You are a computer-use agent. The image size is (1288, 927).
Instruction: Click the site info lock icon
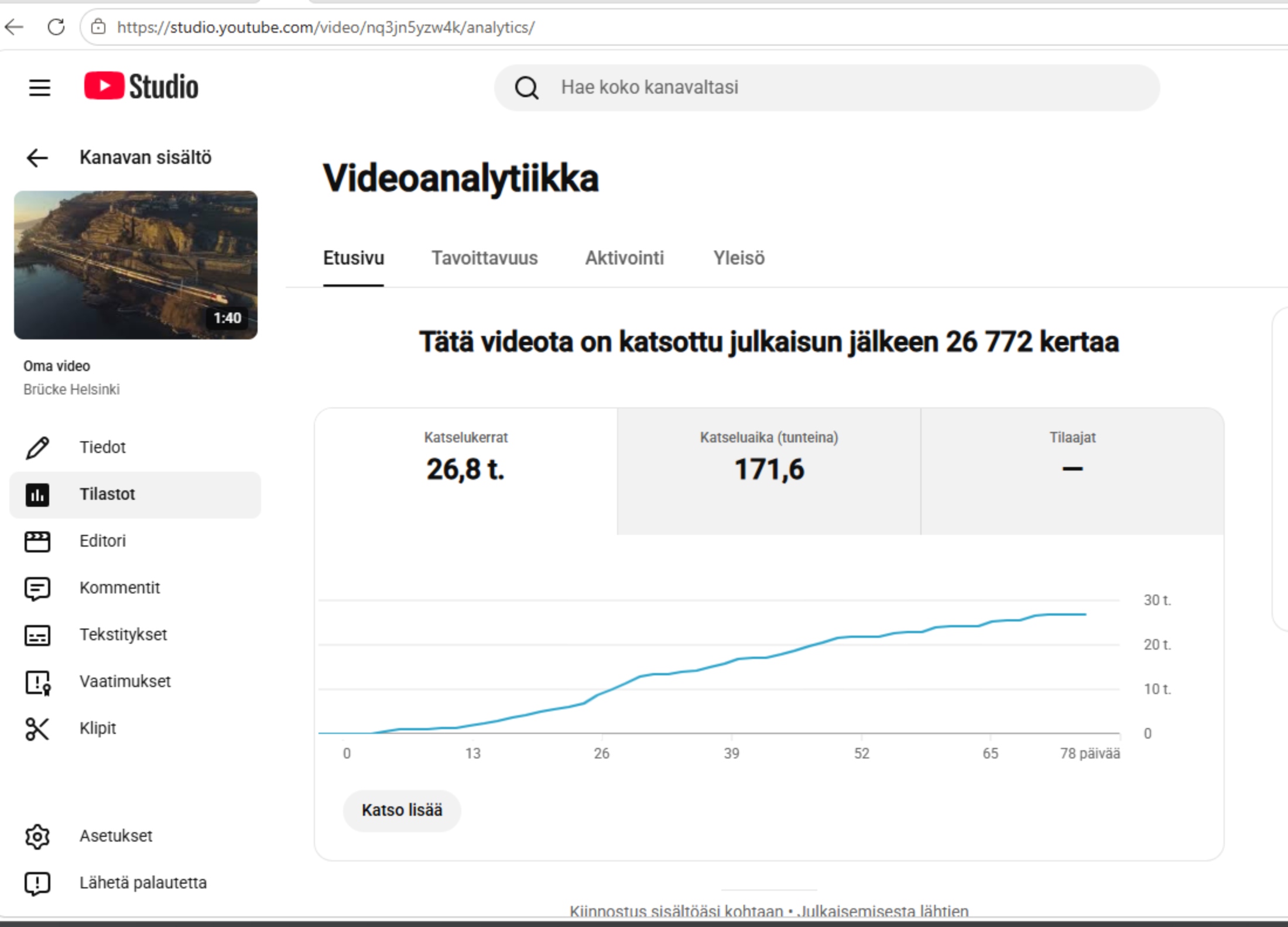pos(98,27)
